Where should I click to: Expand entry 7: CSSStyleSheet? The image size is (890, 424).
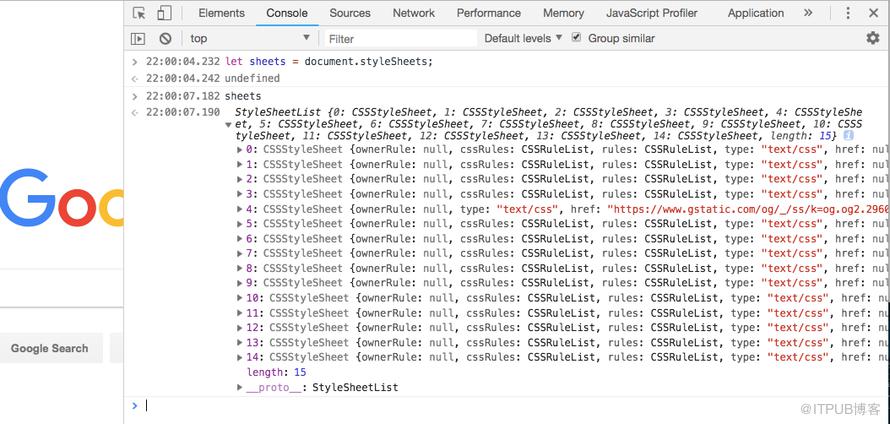[x=240, y=253]
